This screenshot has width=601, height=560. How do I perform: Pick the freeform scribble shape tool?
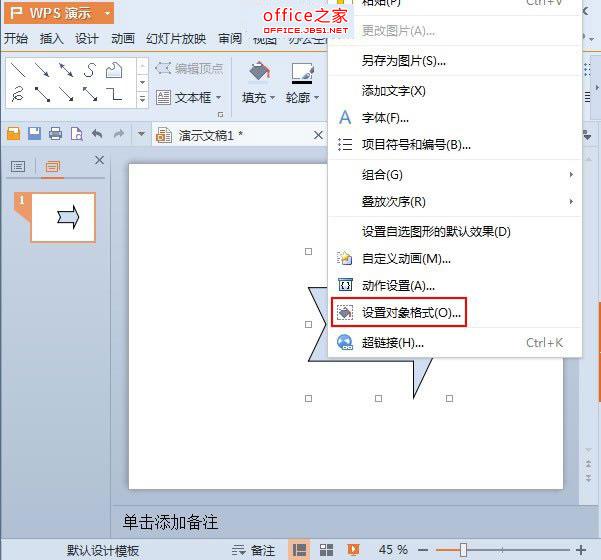18,95
